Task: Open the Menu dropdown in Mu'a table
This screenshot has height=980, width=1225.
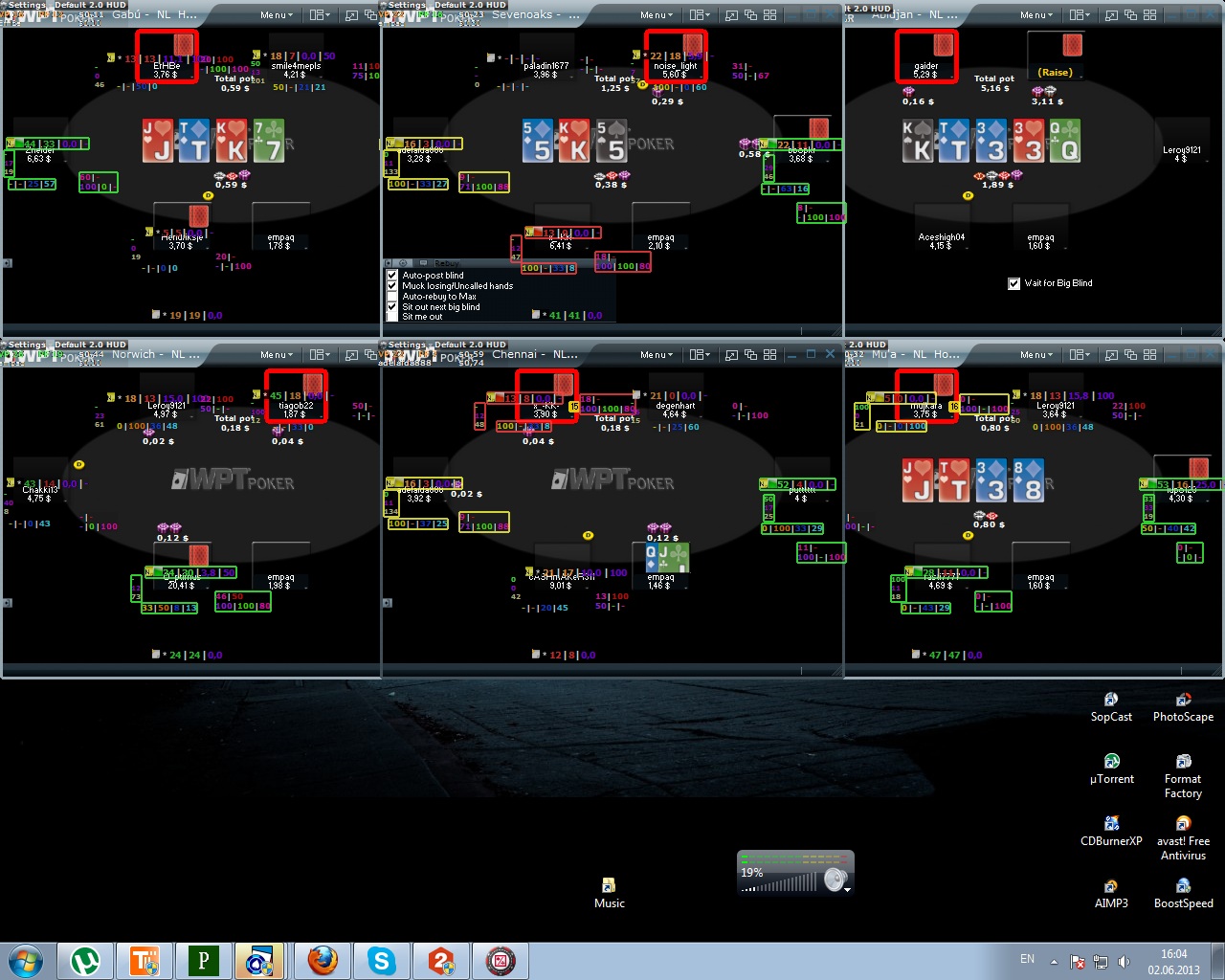Action: 1036,355
